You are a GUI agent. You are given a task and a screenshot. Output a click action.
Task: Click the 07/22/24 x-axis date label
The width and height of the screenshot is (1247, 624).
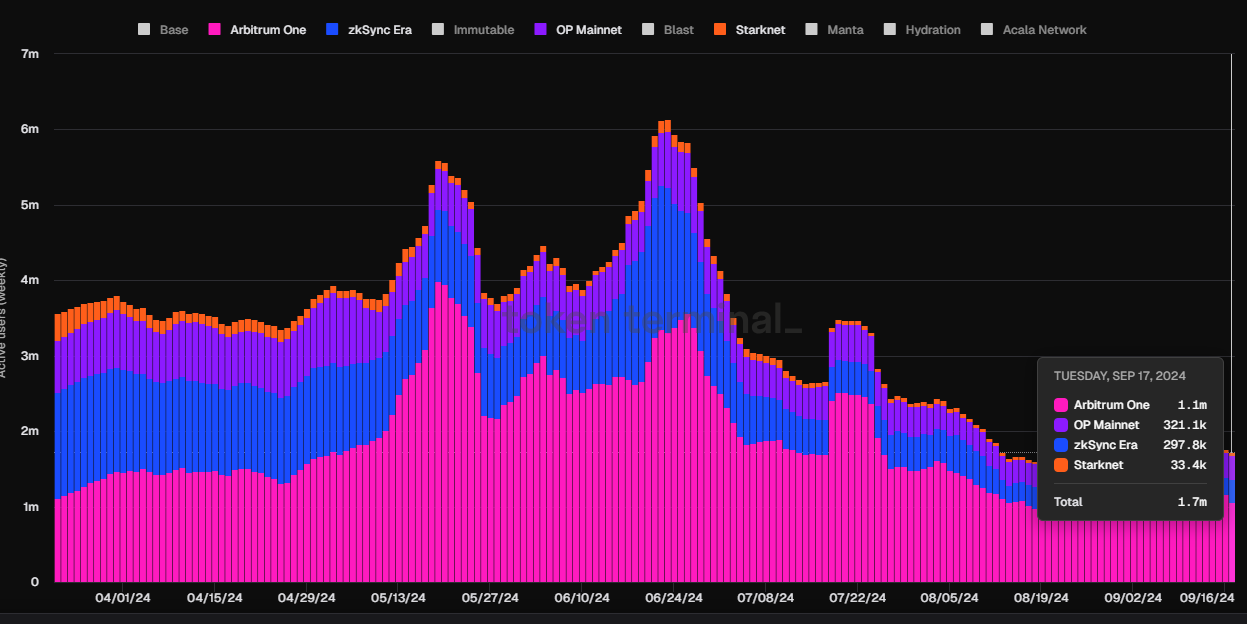pos(858,598)
